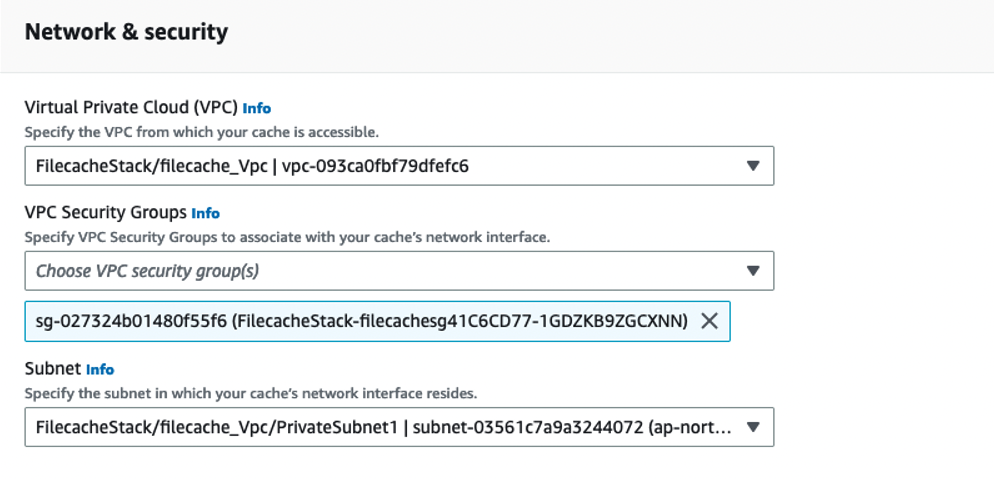Screen dimensions: 994x480
Task: Click the VPC dropdown arrow
Action: pos(753,166)
